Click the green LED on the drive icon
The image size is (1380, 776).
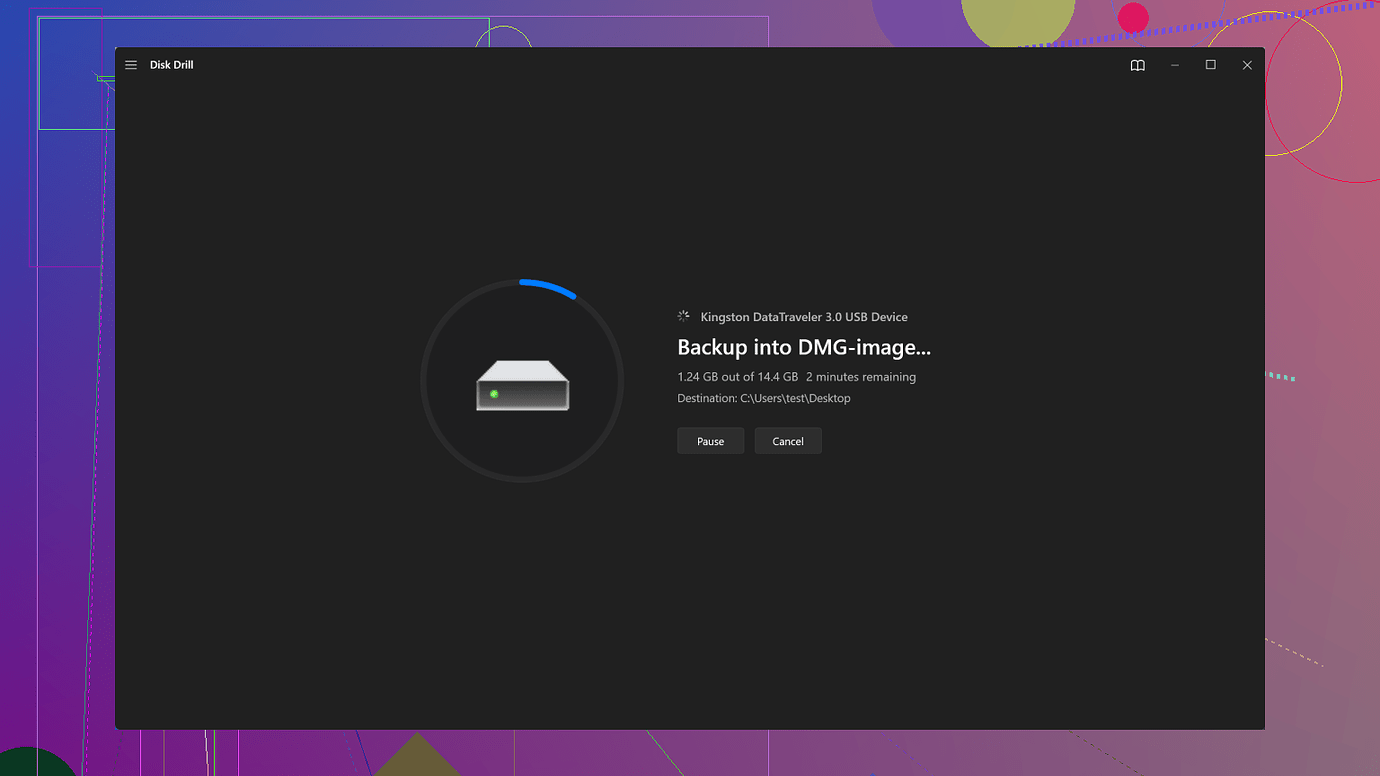(x=494, y=394)
